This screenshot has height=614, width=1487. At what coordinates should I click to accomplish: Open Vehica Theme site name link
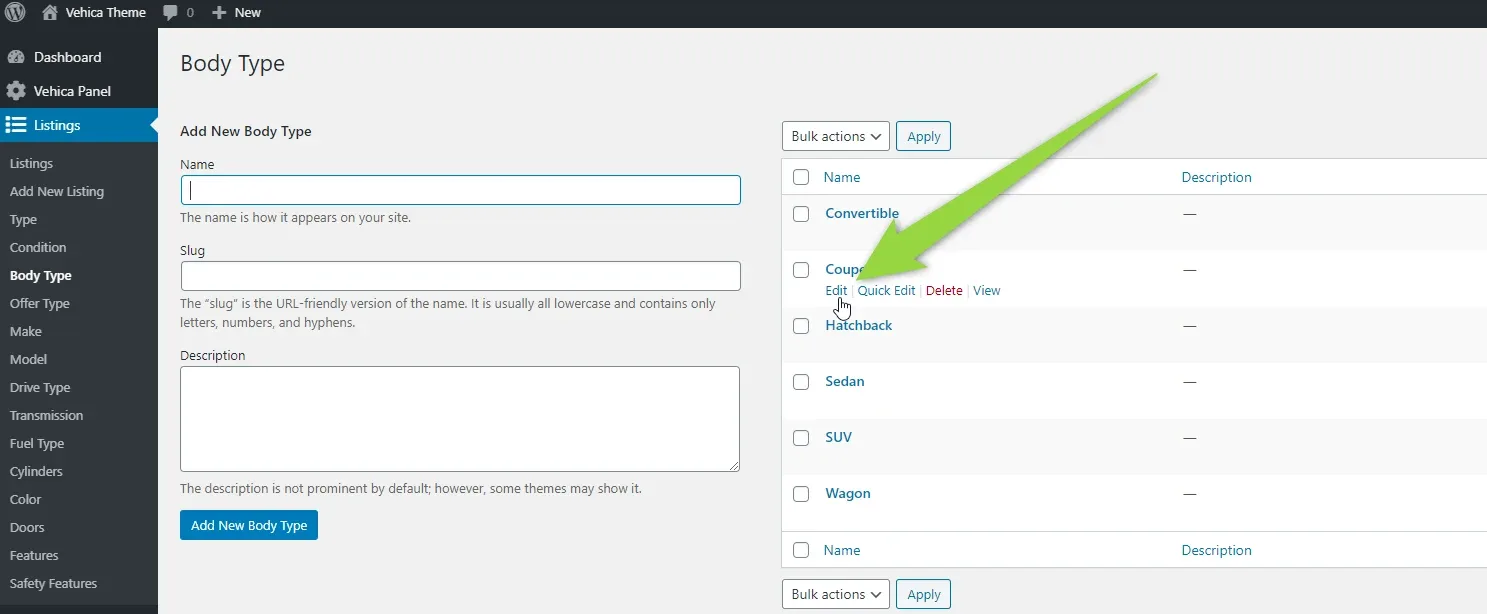coord(105,13)
